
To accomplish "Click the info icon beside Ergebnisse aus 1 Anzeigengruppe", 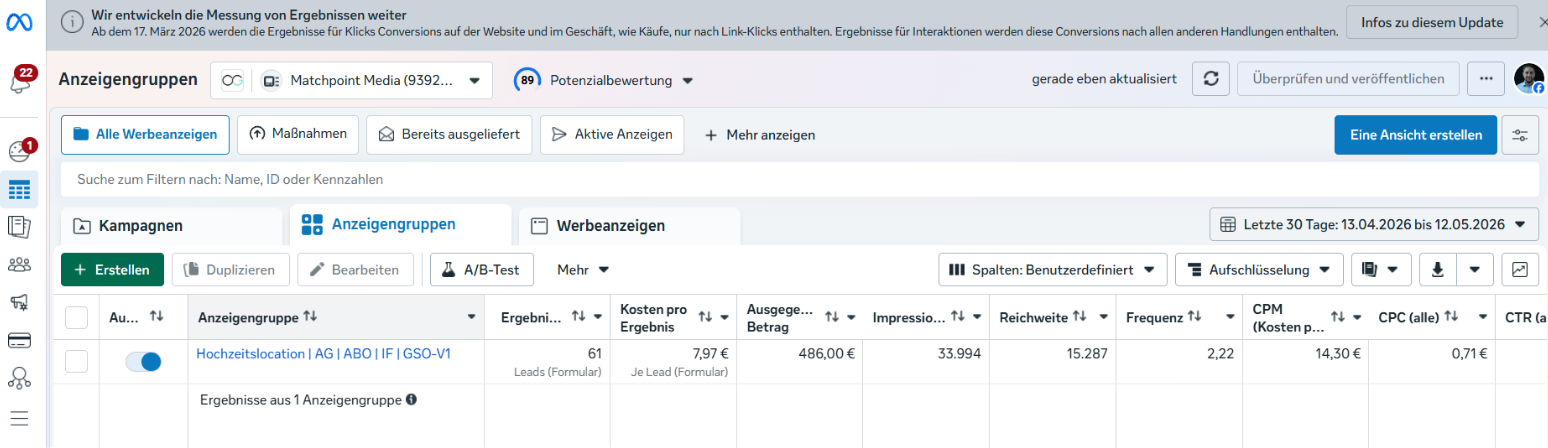I will click(411, 400).
